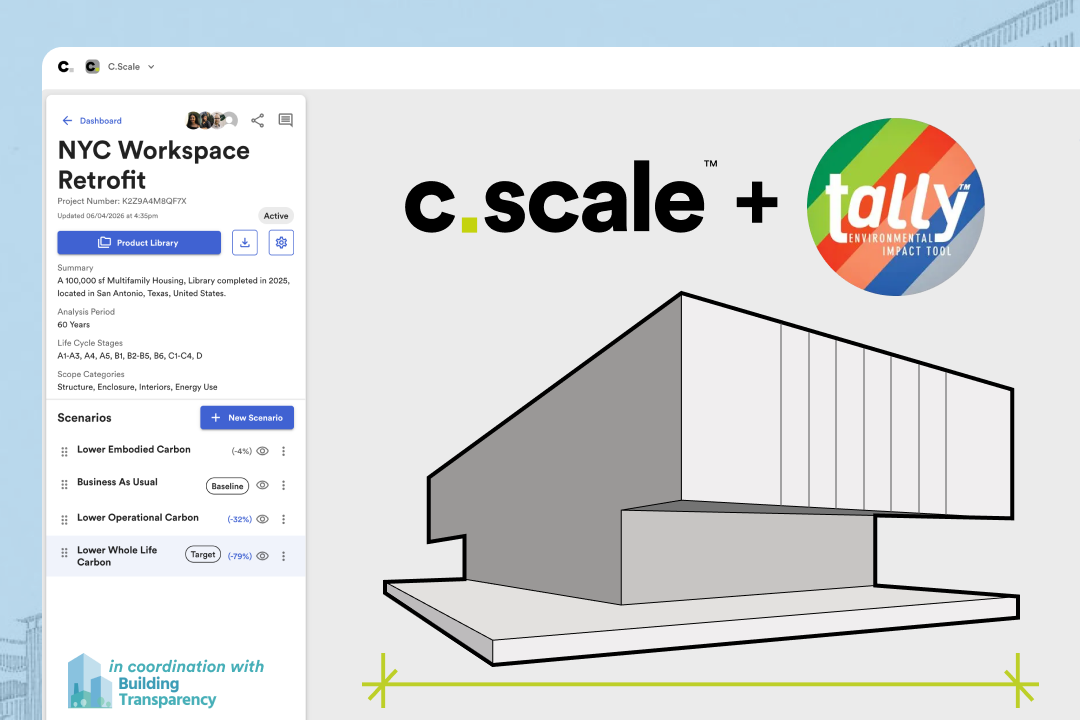Screen dimensions: 1080x720
Task: Open the Product Library
Action: tap(139, 243)
